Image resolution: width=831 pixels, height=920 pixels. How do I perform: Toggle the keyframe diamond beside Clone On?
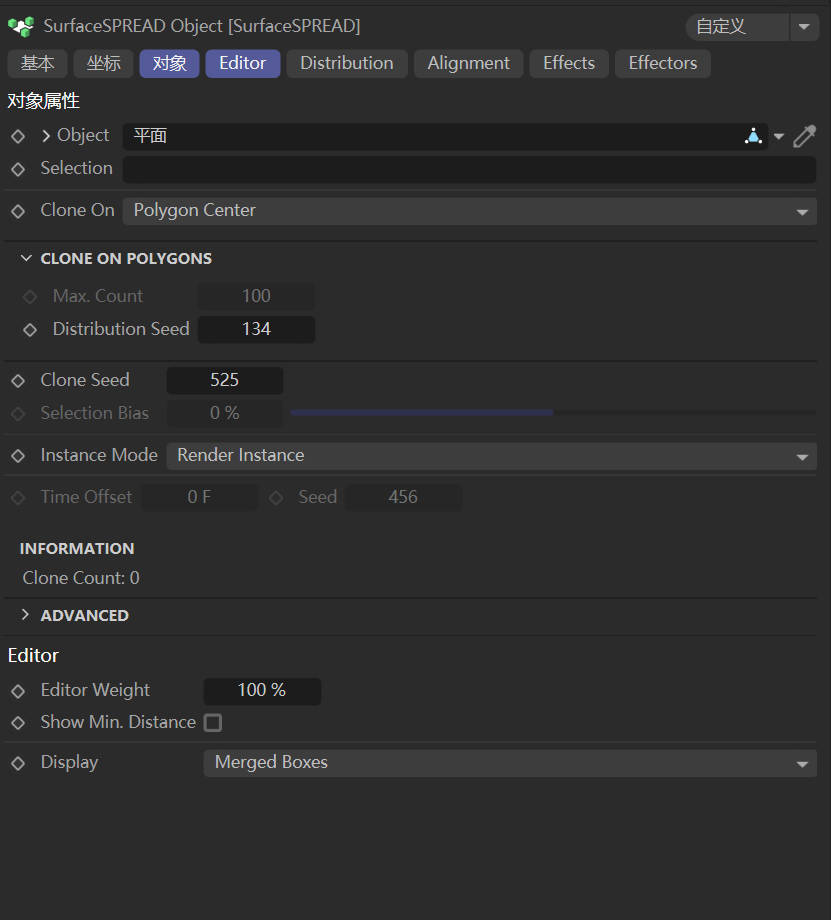(17, 211)
